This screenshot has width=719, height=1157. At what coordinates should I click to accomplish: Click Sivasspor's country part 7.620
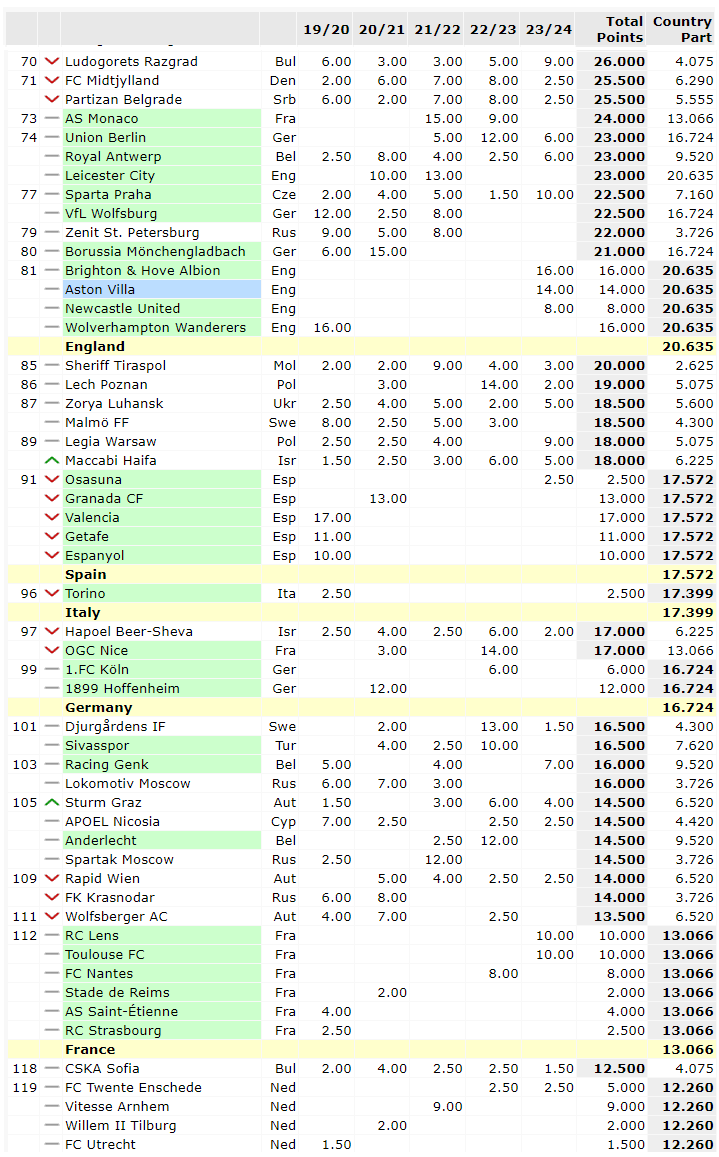pyautogui.click(x=695, y=745)
